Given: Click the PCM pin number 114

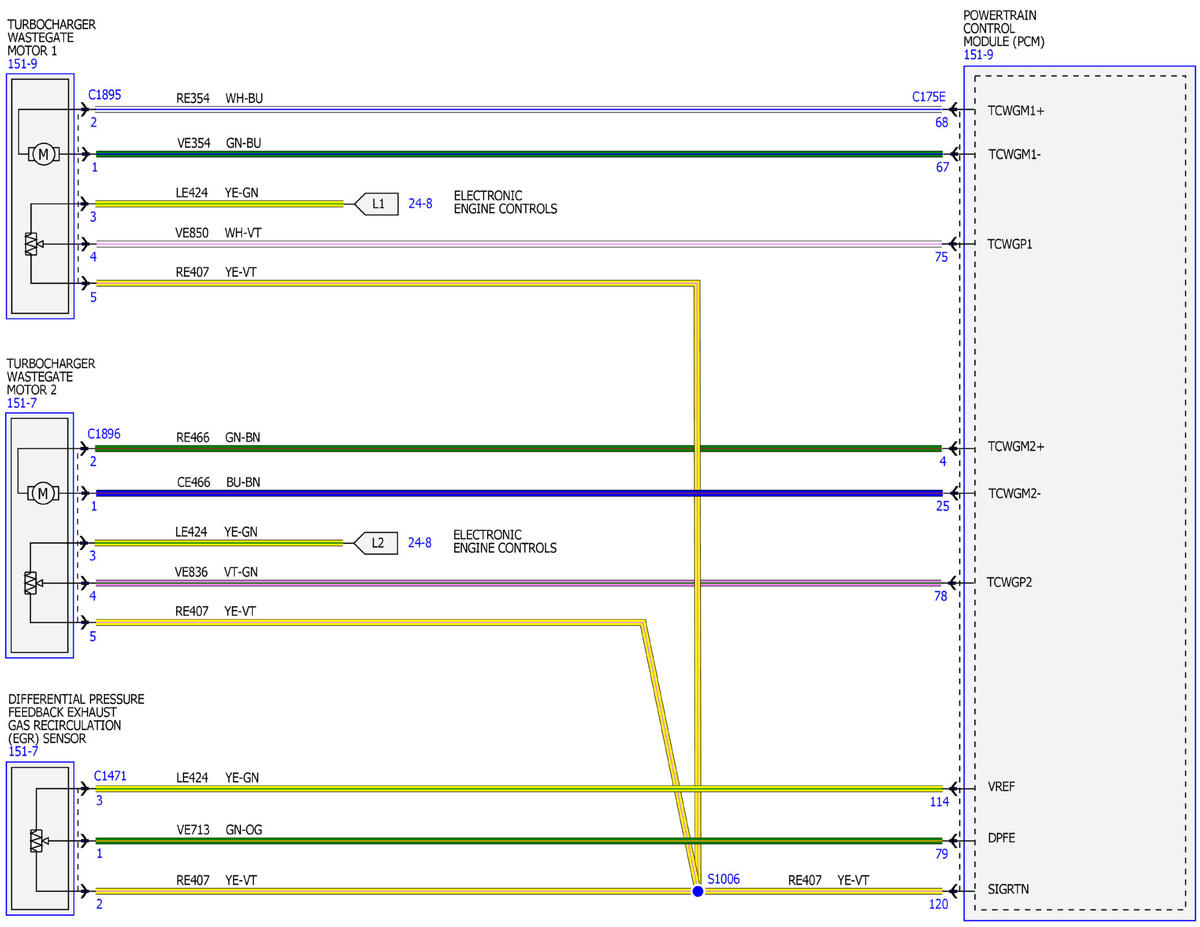Looking at the screenshot, I should (x=938, y=800).
